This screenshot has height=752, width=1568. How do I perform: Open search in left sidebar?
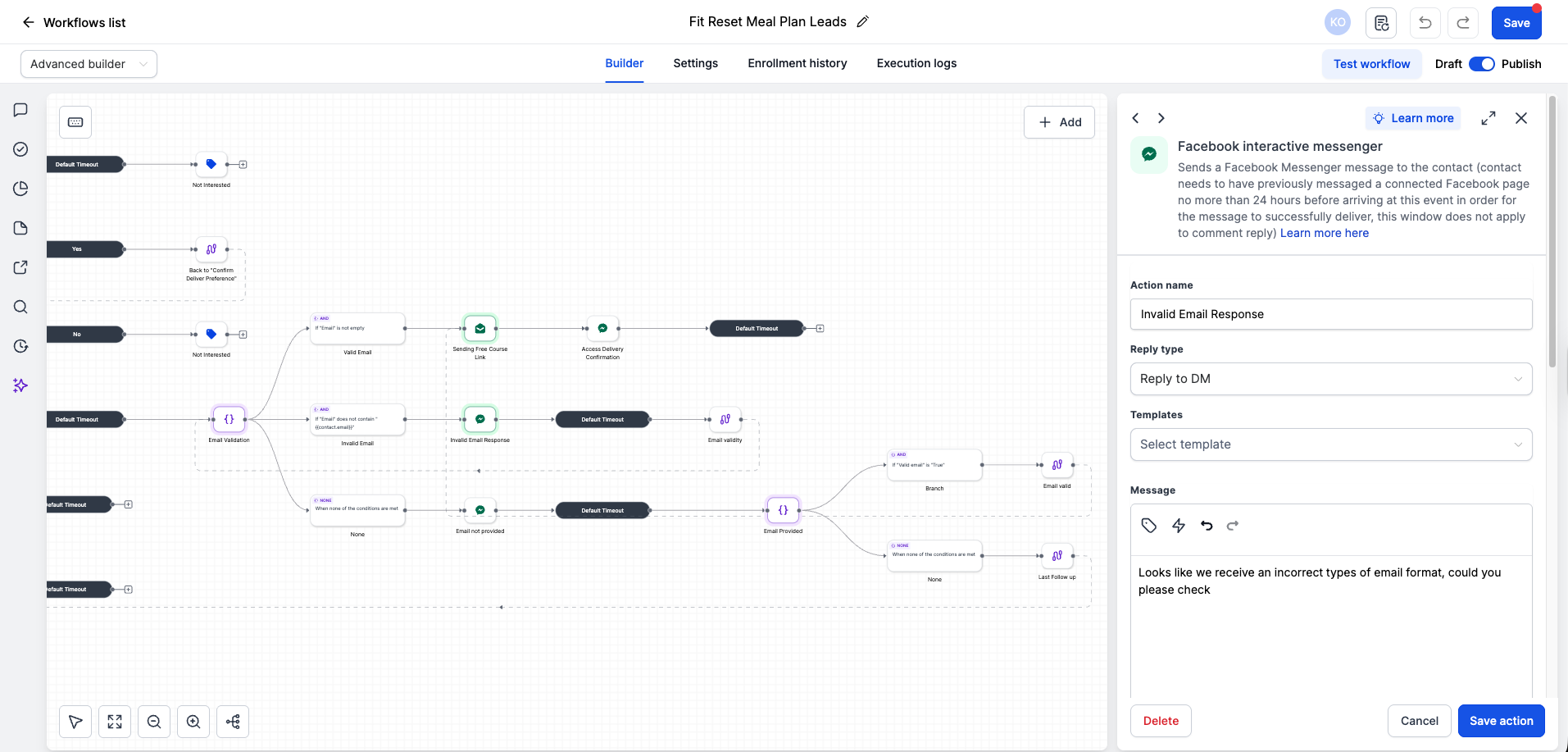[21, 307]
